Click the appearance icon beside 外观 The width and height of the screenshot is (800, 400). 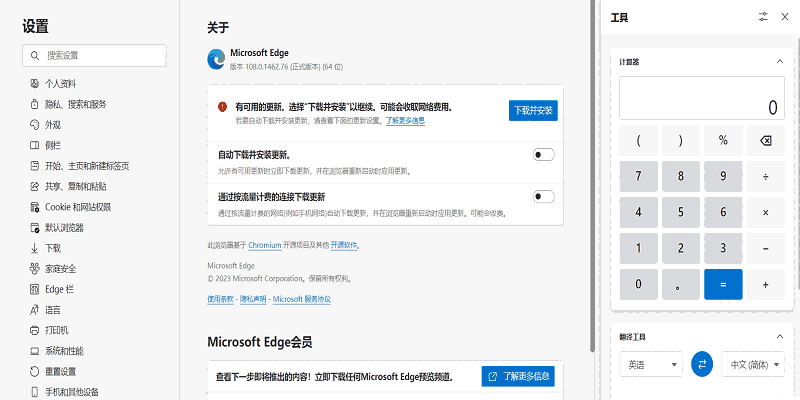click(35, 124)
